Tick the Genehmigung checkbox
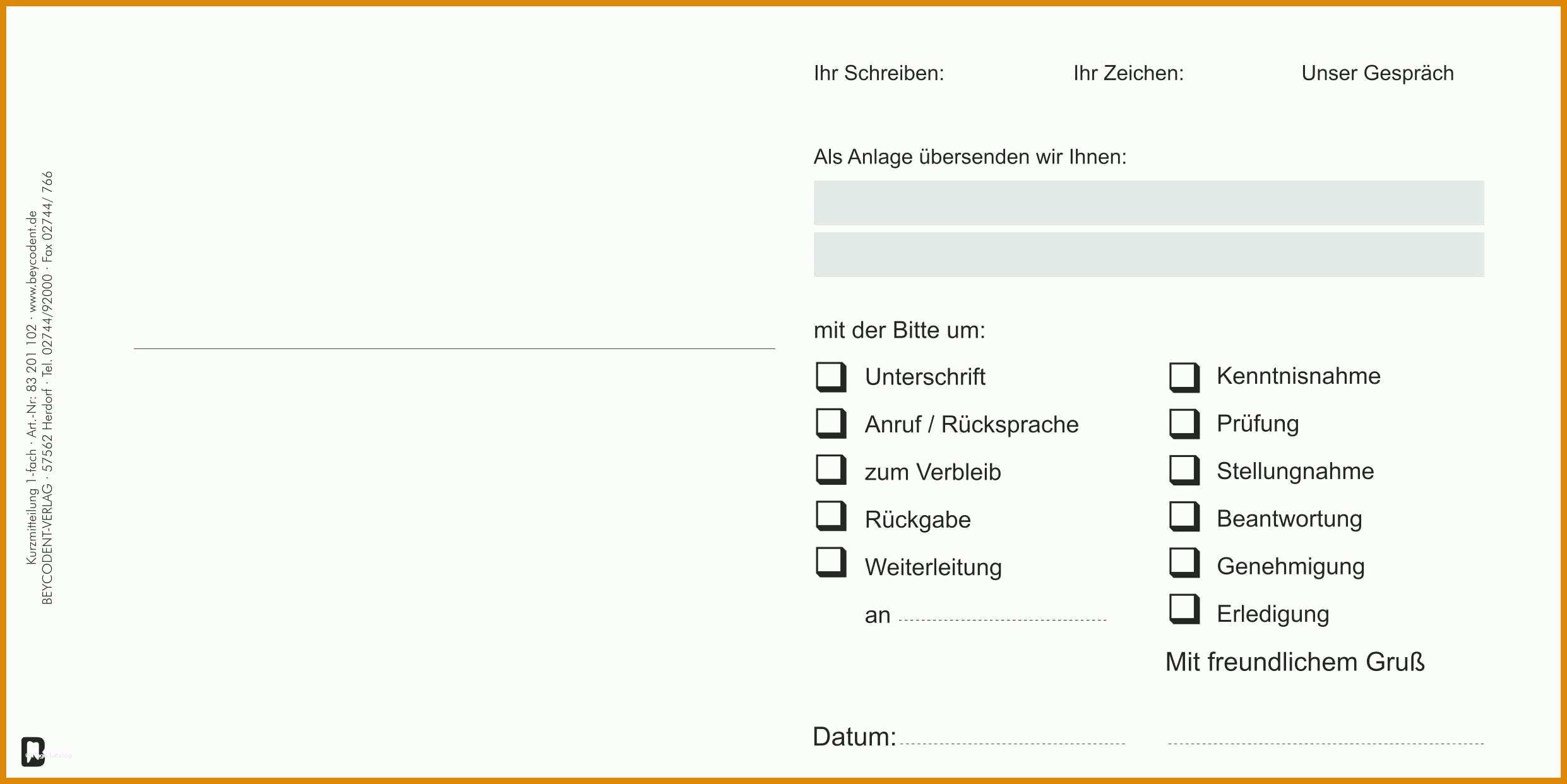Screen dimensions: 1567x784 pos(1184,562)
